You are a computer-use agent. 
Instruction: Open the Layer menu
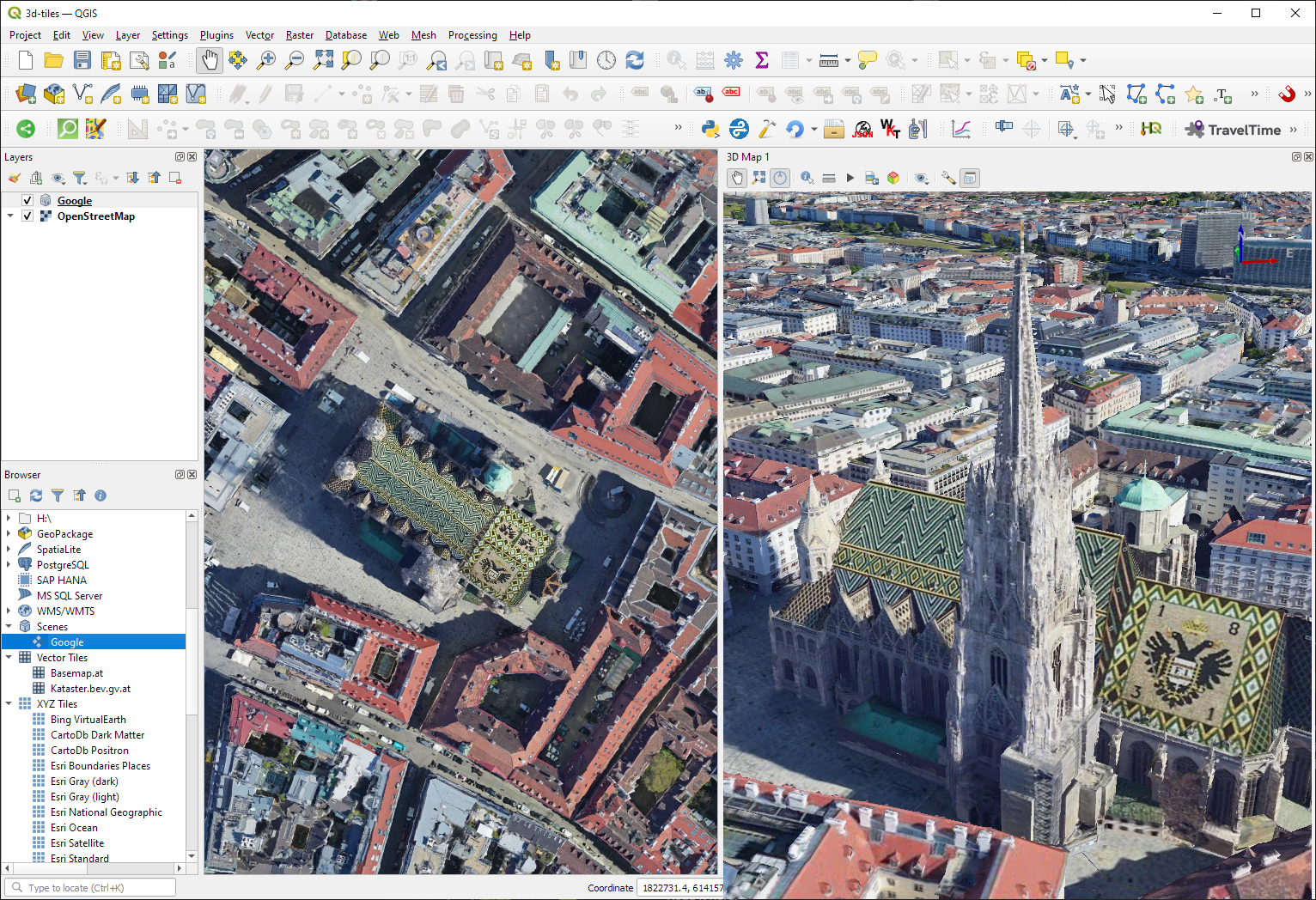[128, 35]
